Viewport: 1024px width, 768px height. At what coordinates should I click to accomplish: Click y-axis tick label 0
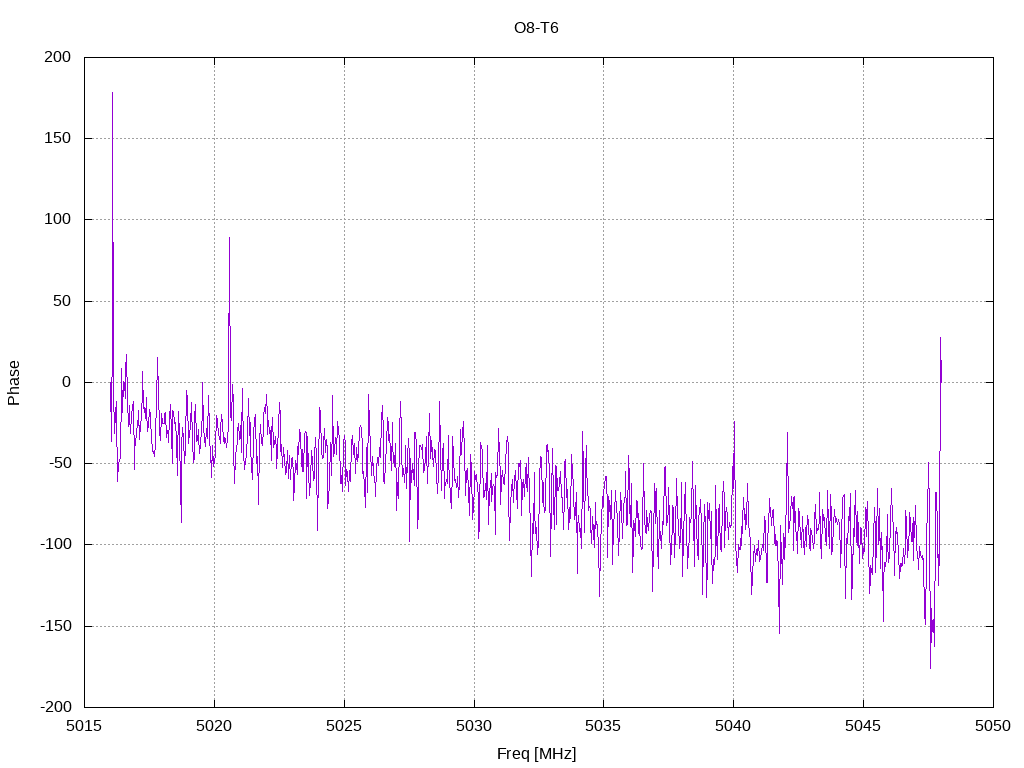pos(67,382)
